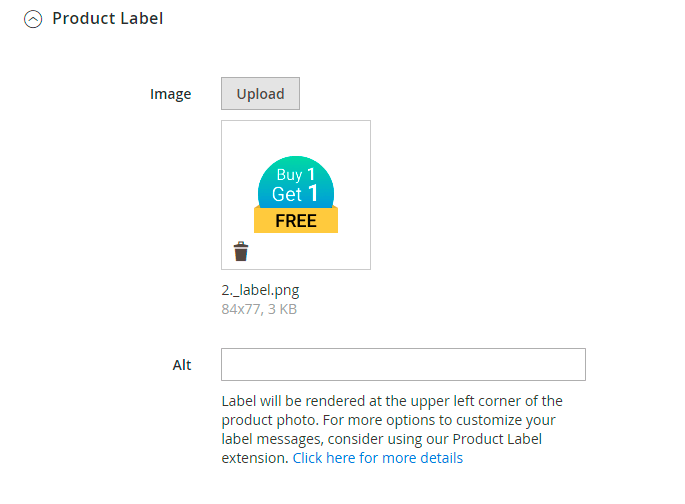
Task: Click the 84x77, 3 KB size text
Action: coord(259,309)
